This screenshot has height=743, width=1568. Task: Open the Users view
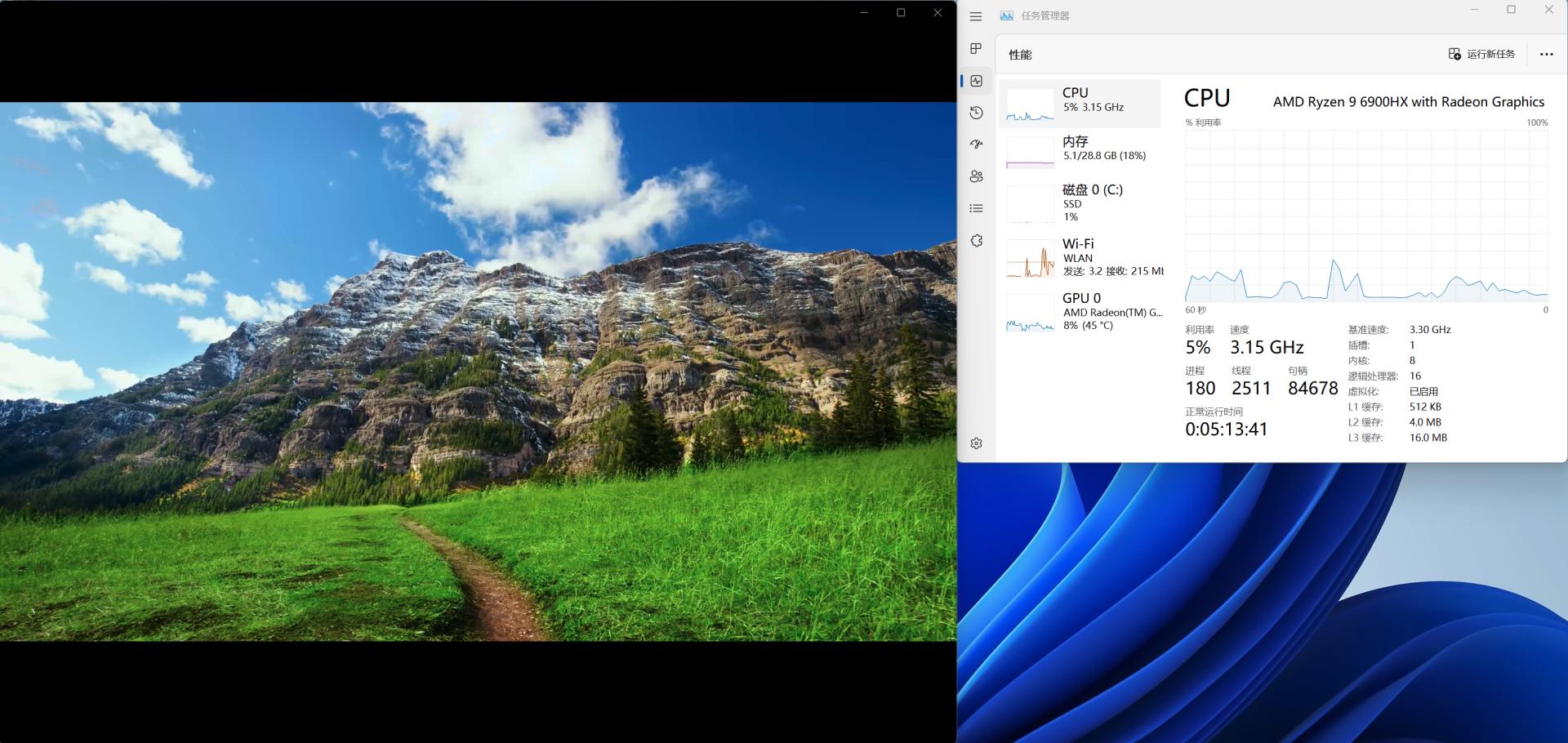click(x=976, y=176)
